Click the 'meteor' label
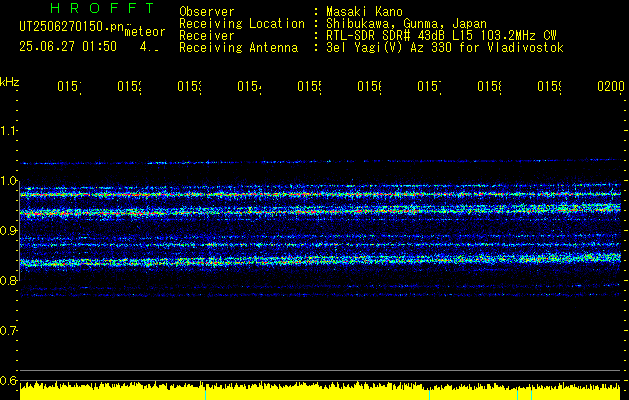 145,32
